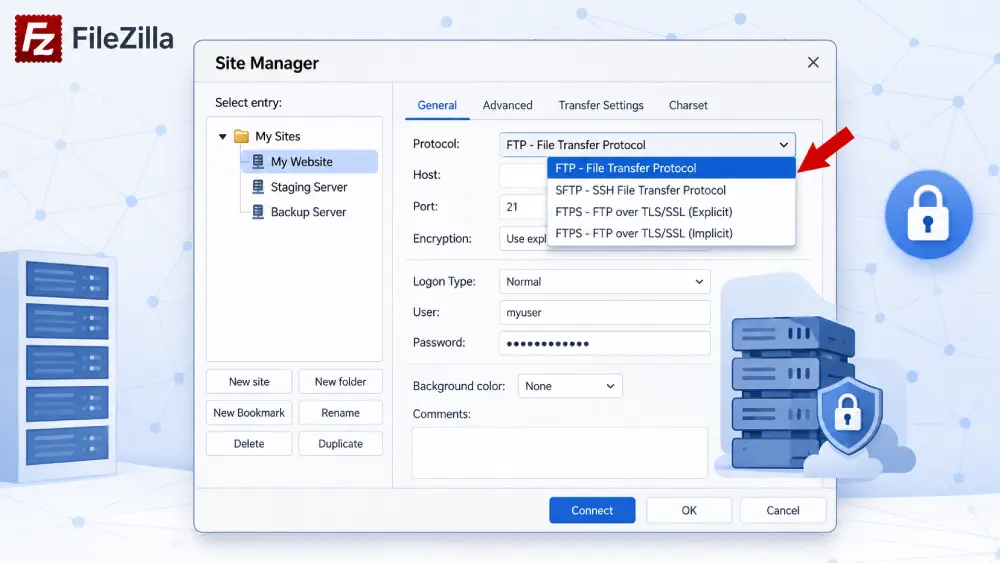Click the Logon Type: label
Image resolution: width=1000 pixels, height=563 pixels.
[x=444, y=281]
